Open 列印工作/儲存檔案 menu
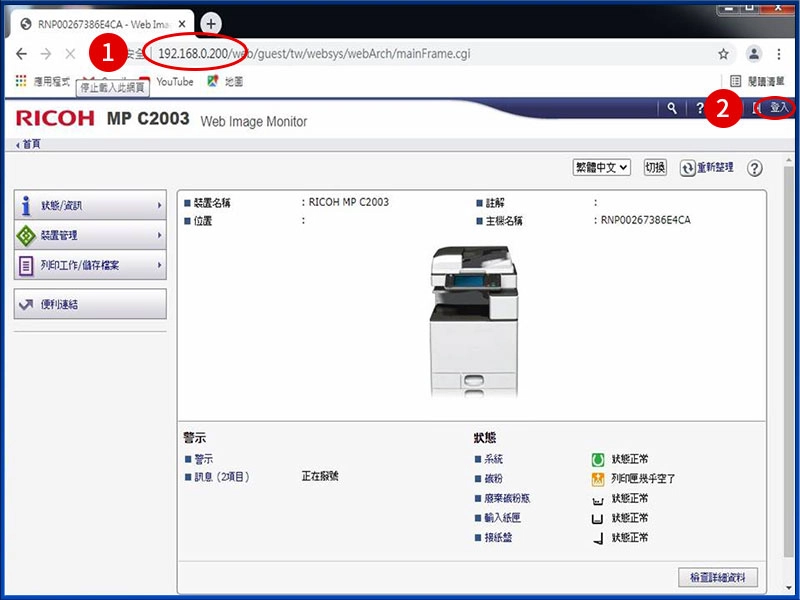Image resolution: width=800 pixels, height=600 pixels. (90, 266)
